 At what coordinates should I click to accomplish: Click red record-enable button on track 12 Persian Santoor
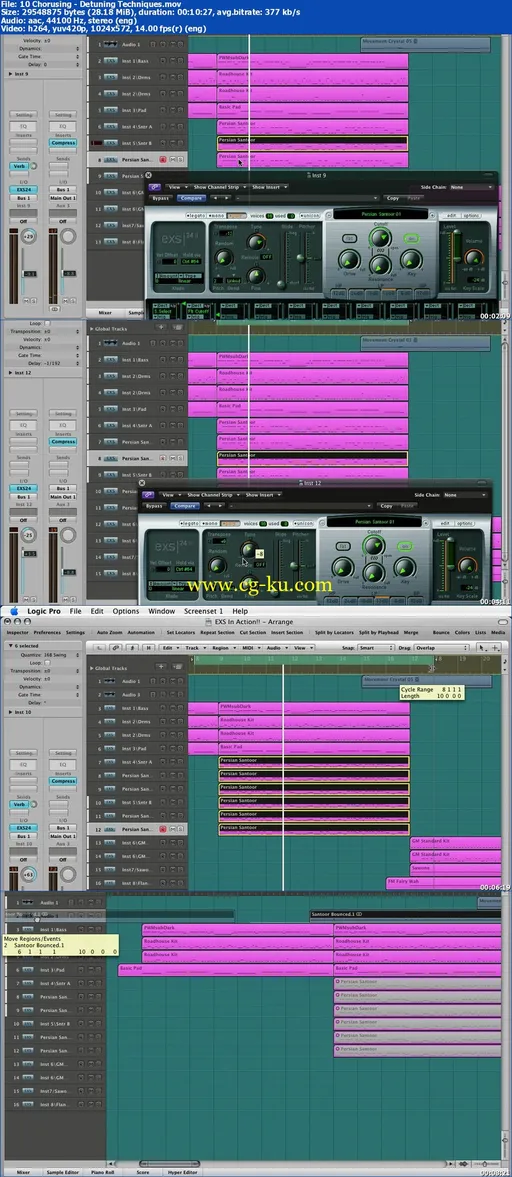tap(162, 829)
